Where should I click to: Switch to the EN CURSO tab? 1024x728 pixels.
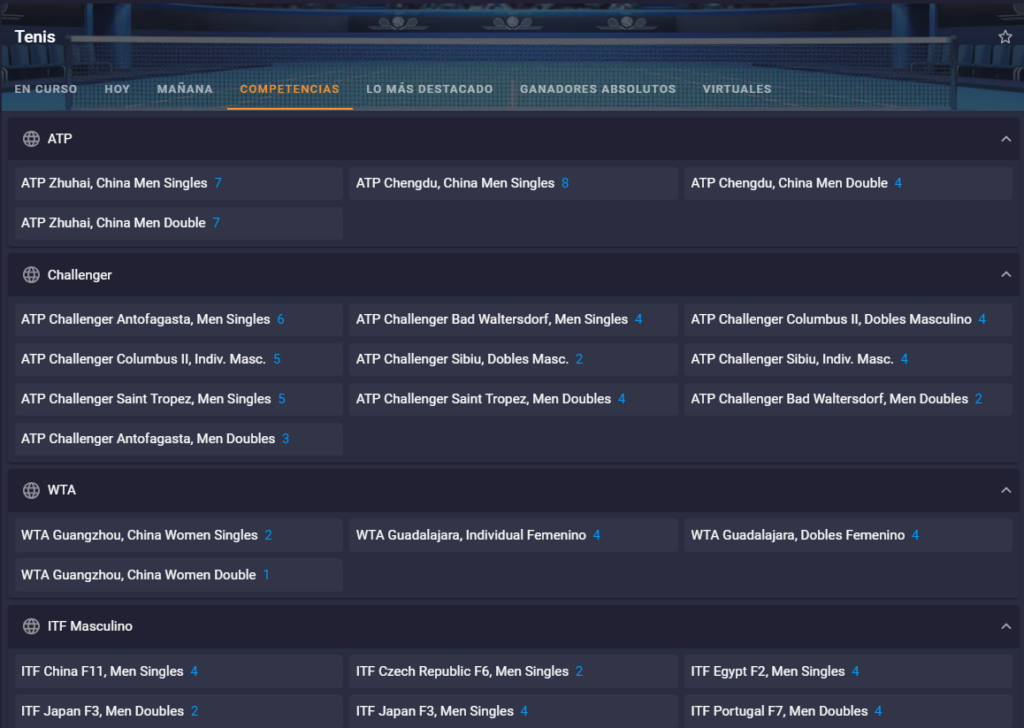pos(46,89)
